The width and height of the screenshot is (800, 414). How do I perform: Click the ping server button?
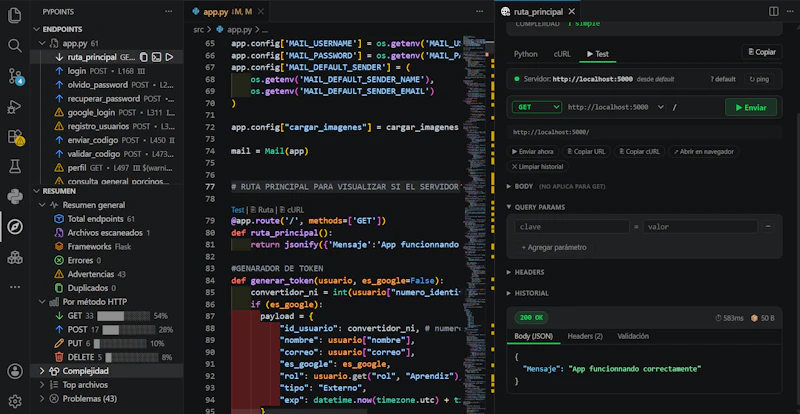[x=759, y=79]
